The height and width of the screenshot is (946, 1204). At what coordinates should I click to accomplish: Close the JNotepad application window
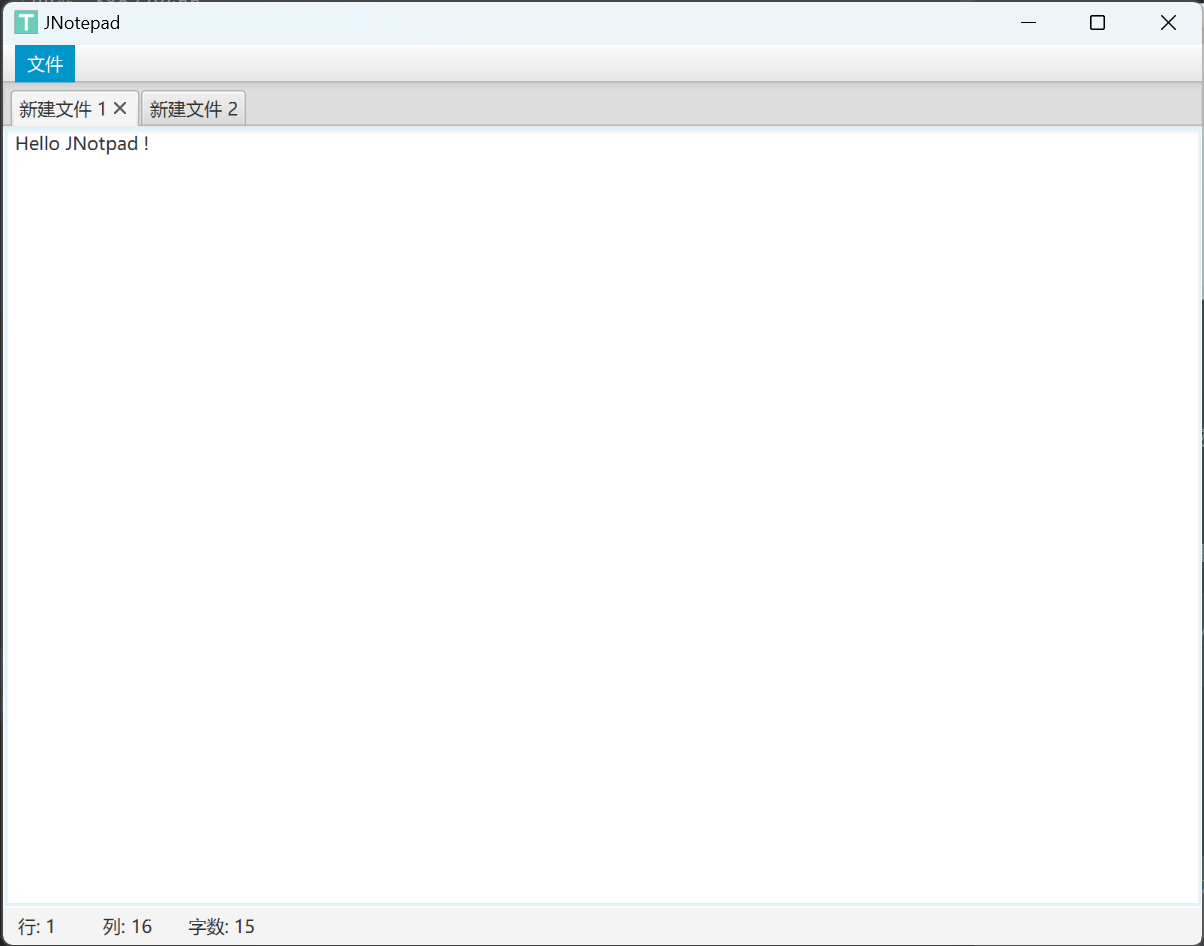pyautogui.click(x=1168, y=22)
